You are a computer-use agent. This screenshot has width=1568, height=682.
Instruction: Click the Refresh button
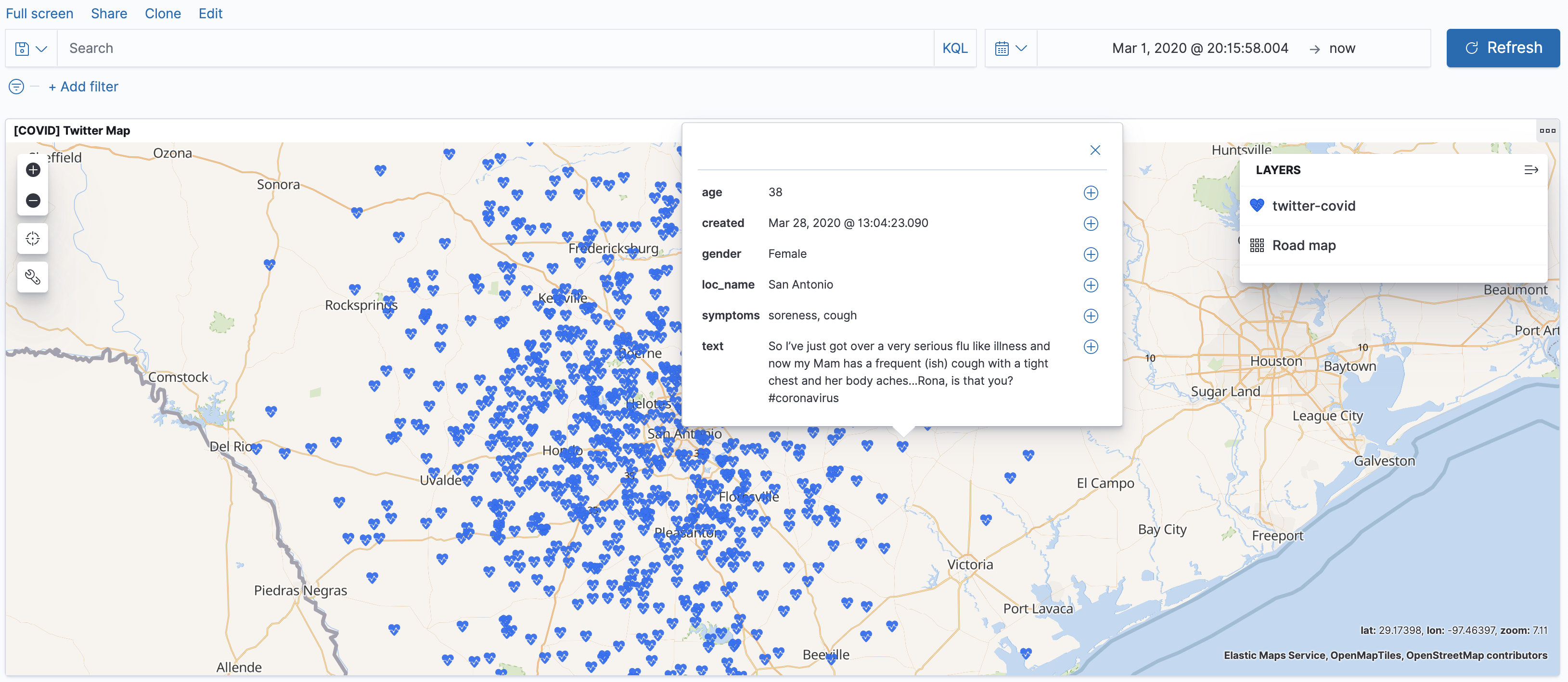1502,48
